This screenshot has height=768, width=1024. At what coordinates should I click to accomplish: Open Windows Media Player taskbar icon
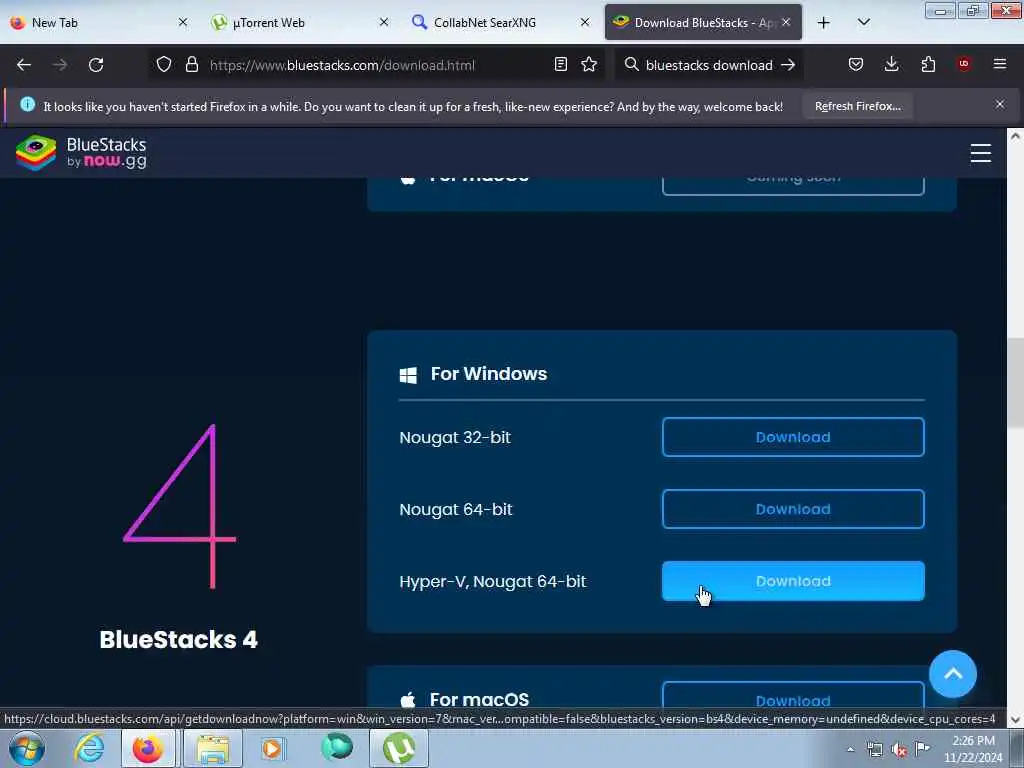tap(273, 748)
